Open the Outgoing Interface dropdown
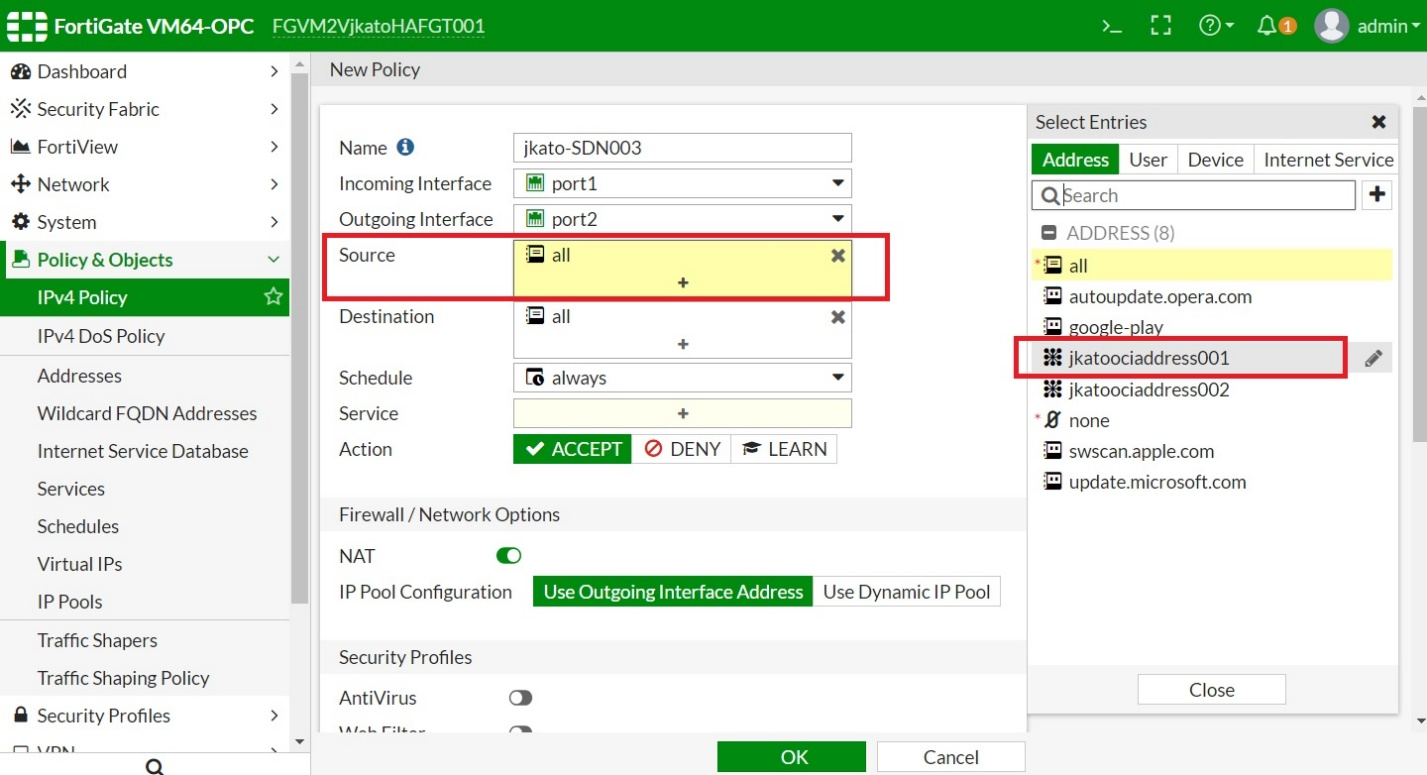The width and height of the screenshot is (1427, 775). [838, 218]
